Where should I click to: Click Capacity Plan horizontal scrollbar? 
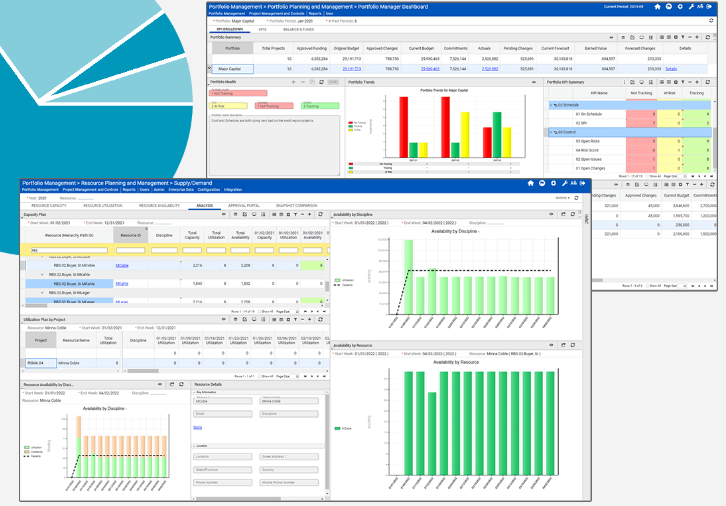click(36, 306)
